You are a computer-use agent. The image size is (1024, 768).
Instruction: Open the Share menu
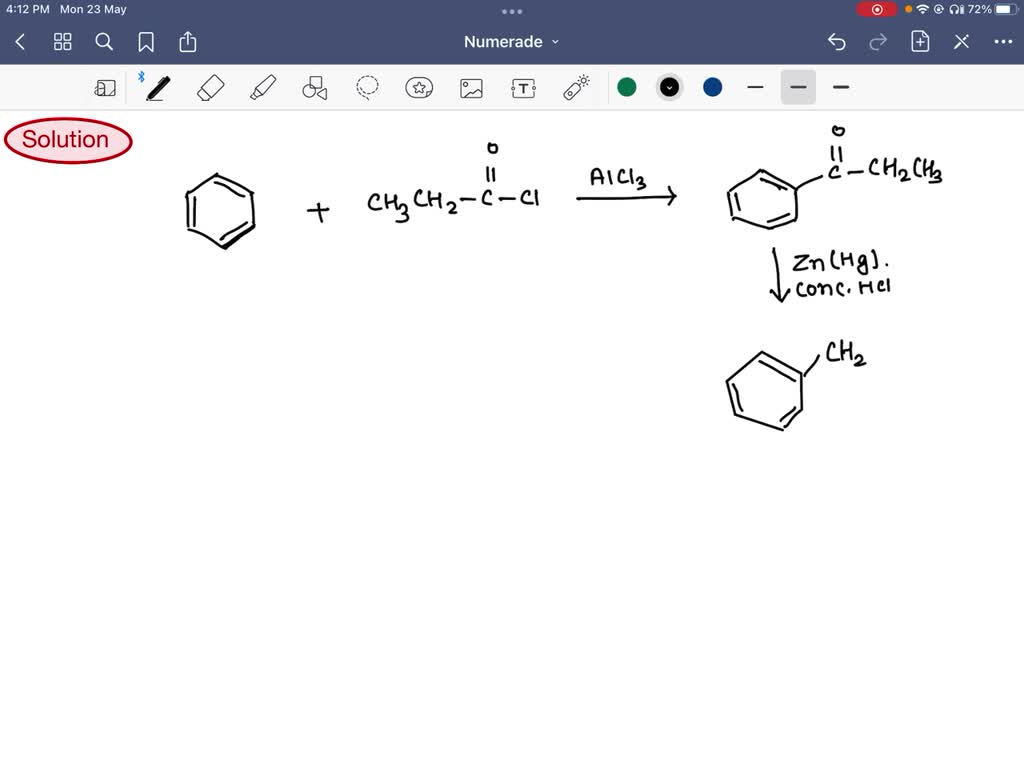click(188, 42)
